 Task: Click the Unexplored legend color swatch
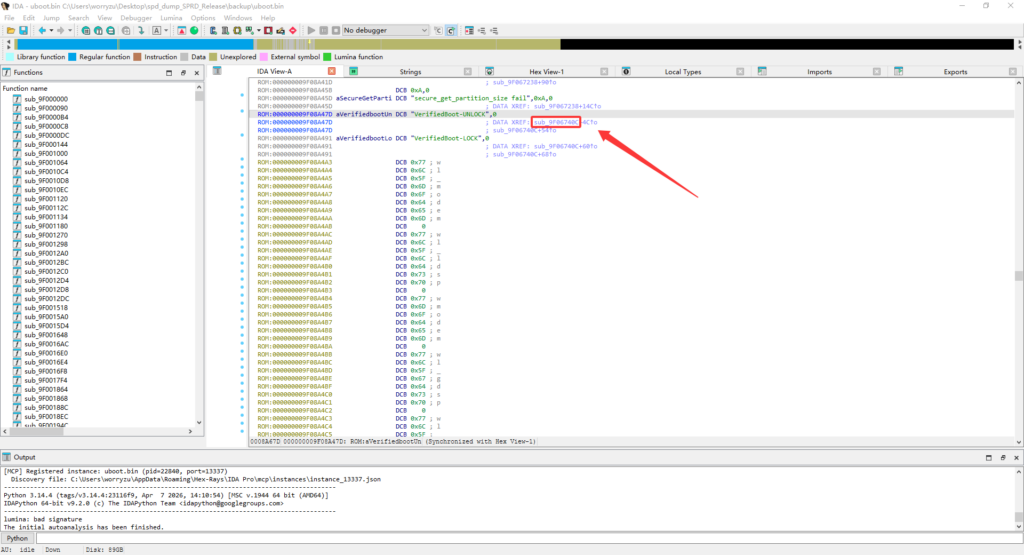point(213,57)
